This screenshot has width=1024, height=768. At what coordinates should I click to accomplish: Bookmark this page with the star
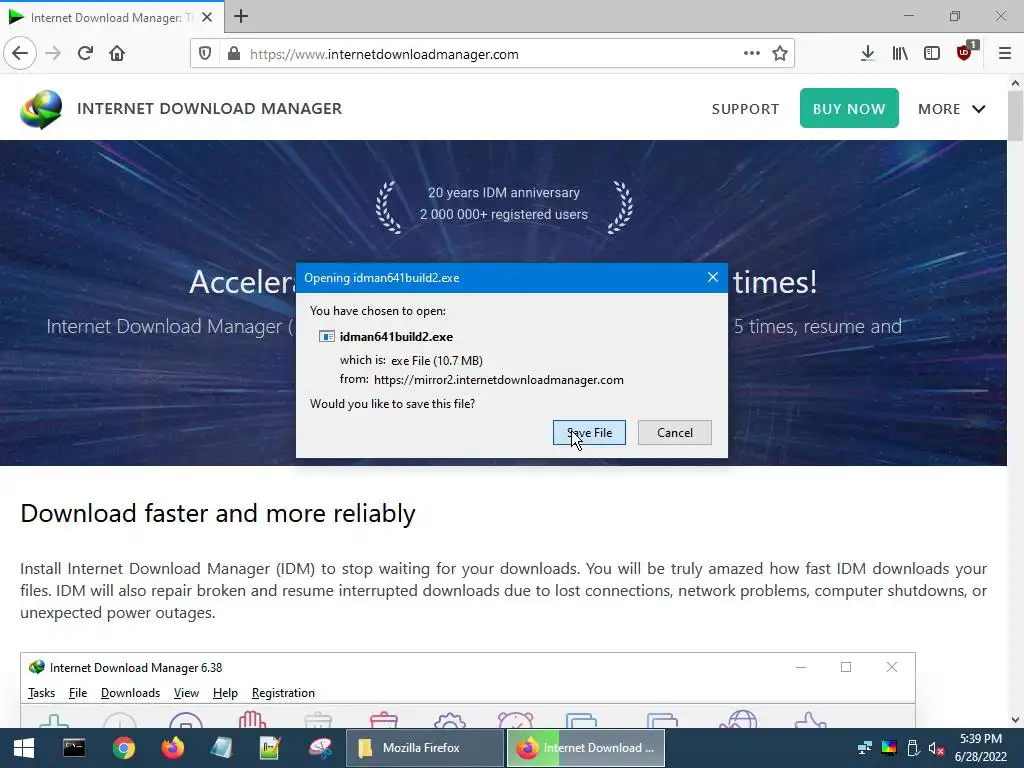click(x=780, y=54)
